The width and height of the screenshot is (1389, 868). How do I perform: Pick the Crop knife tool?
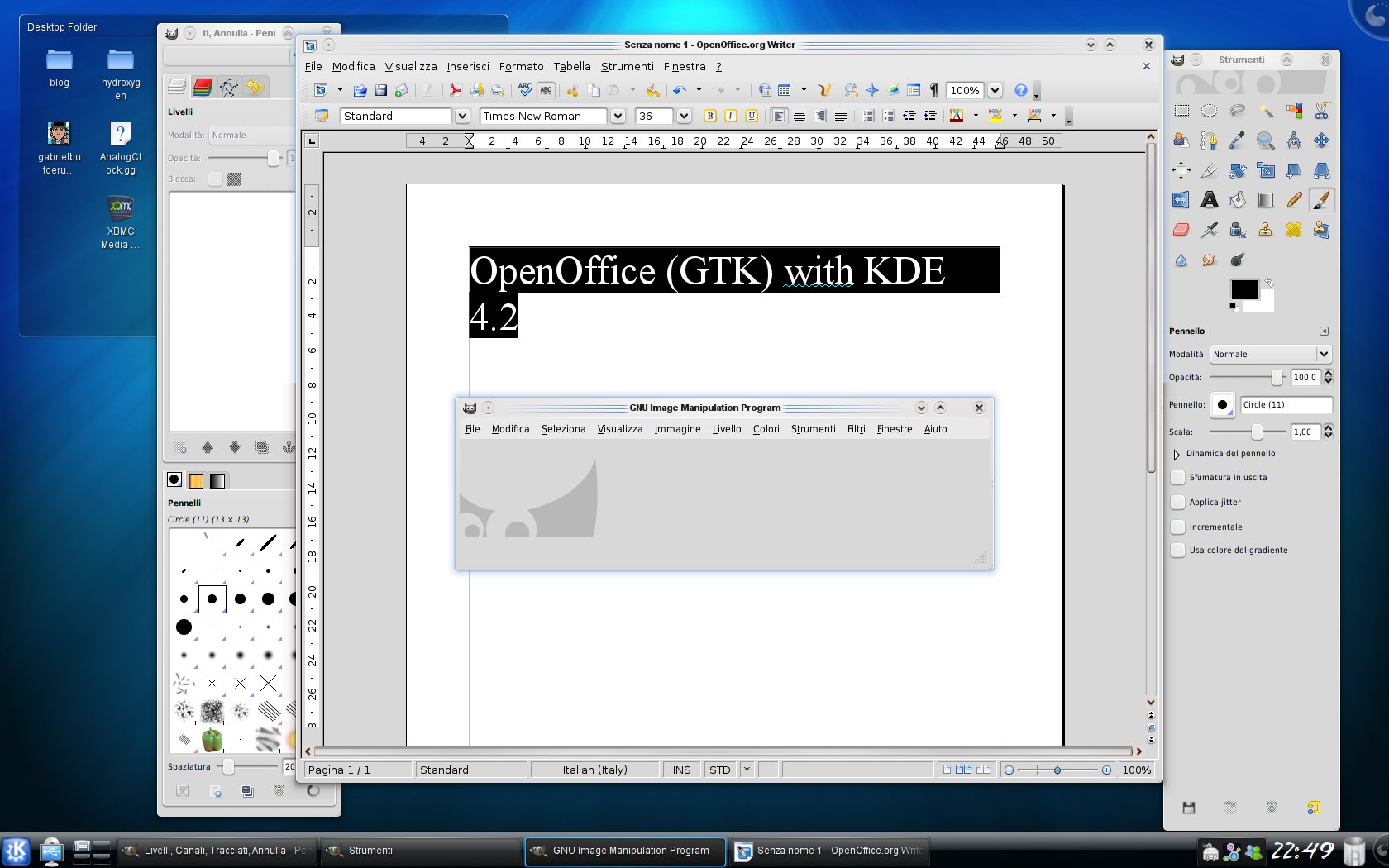(1209, 170)
